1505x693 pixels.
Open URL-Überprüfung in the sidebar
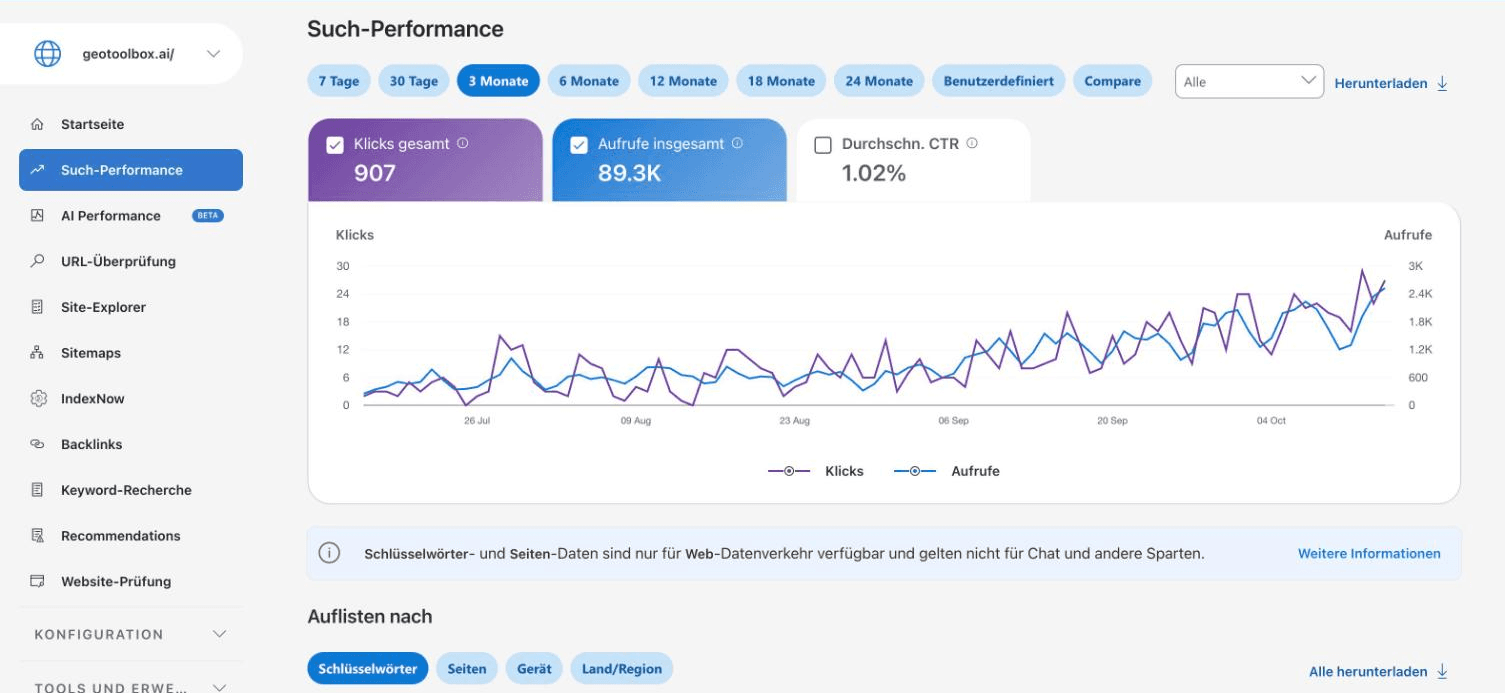pos(131,262)
